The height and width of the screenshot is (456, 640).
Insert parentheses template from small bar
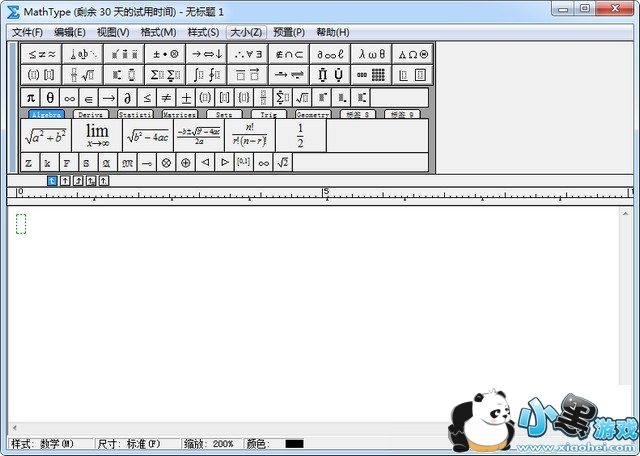point(205,98)
